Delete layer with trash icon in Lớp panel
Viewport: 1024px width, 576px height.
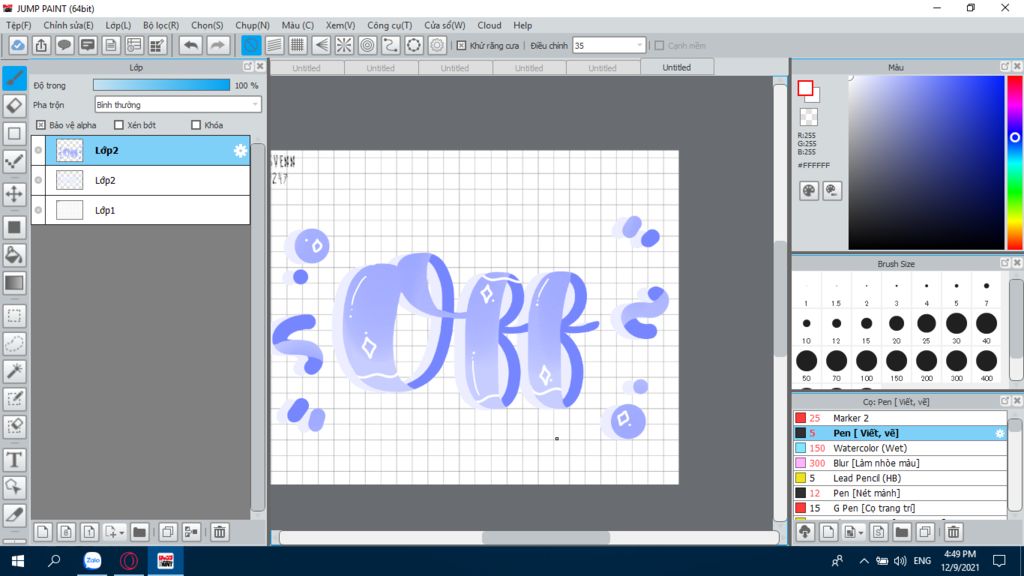[219, 532]
